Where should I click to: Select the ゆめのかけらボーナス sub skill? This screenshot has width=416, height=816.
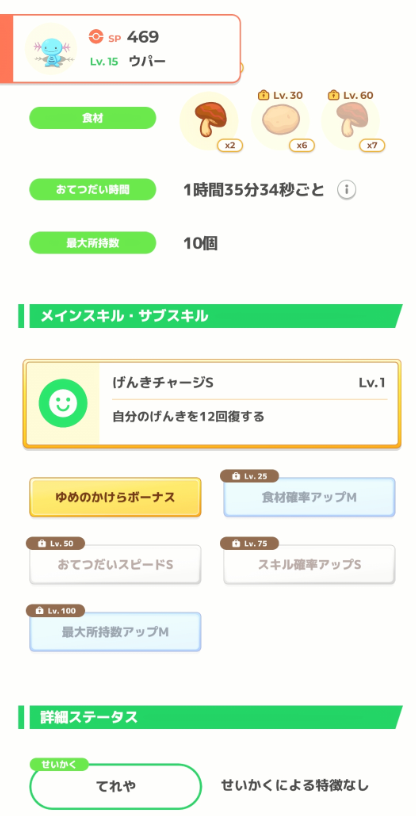pos(115,497)
